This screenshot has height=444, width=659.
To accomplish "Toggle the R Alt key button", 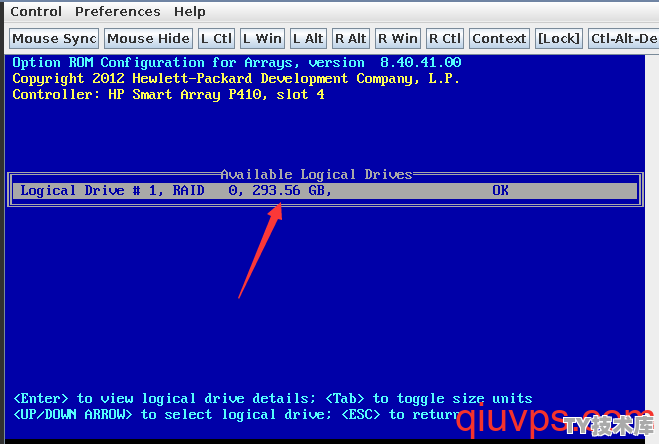I will [351, 39].
